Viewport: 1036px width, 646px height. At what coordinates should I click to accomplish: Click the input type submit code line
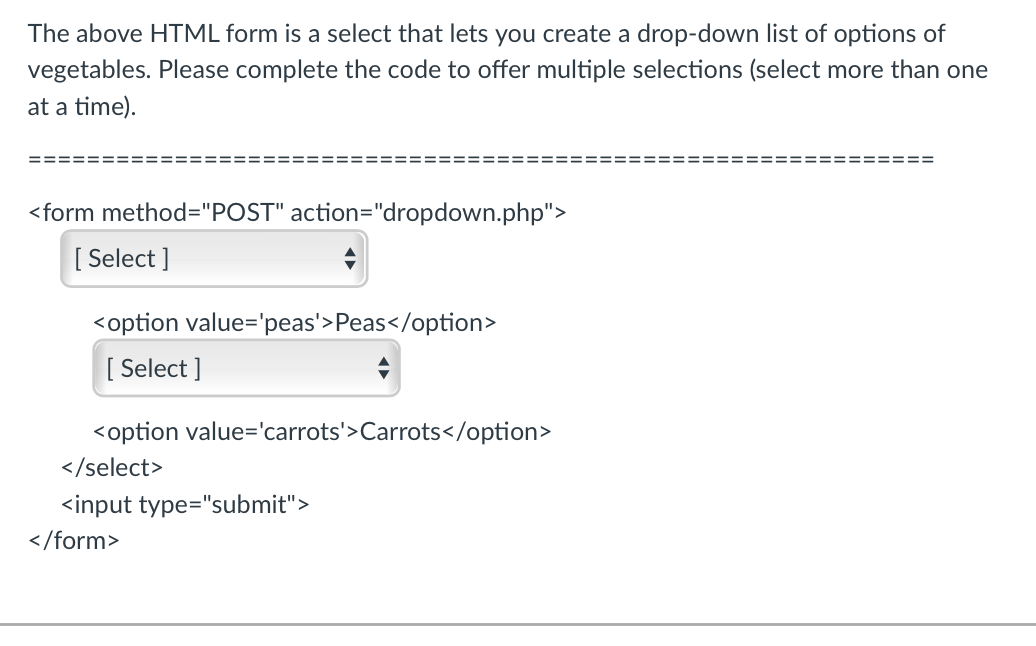pyautogui.click(x=185, y=504)
